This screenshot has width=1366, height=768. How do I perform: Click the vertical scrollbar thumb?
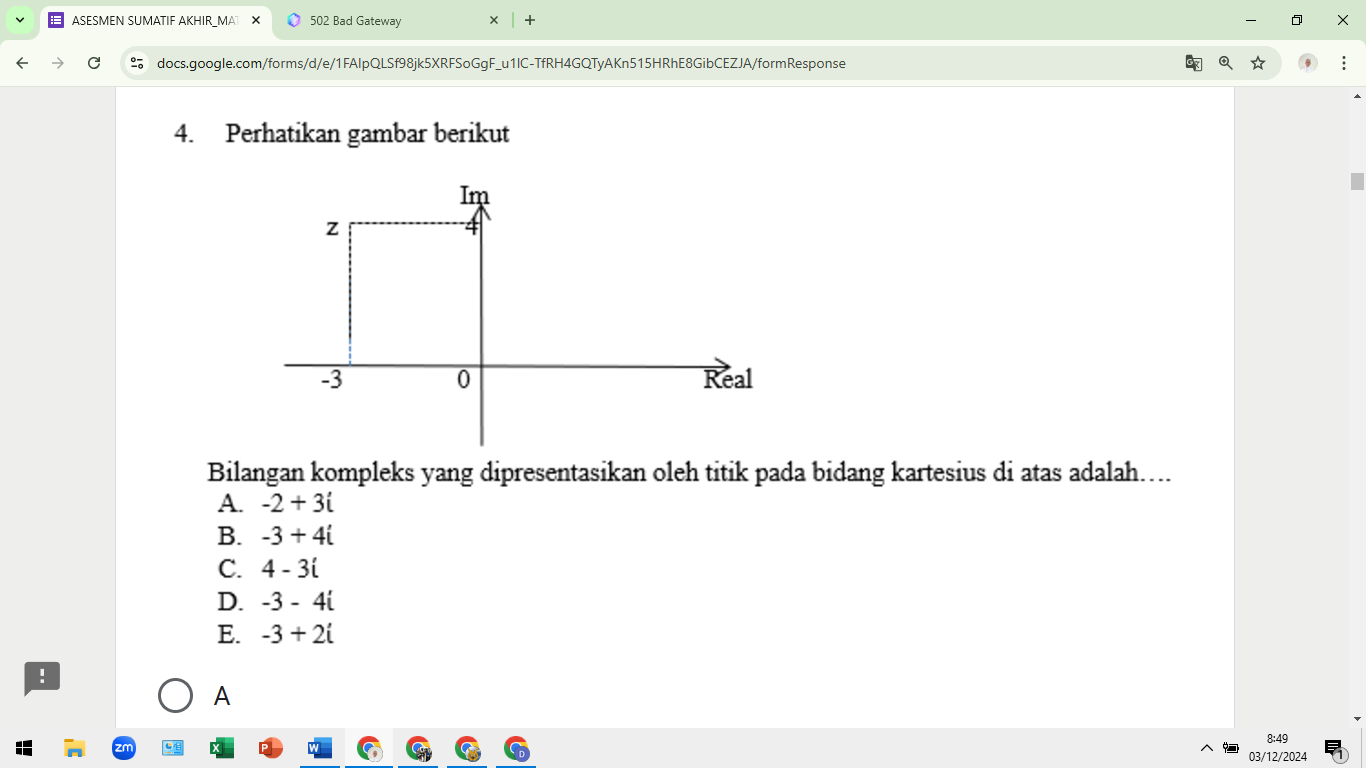click(1357, 181)
